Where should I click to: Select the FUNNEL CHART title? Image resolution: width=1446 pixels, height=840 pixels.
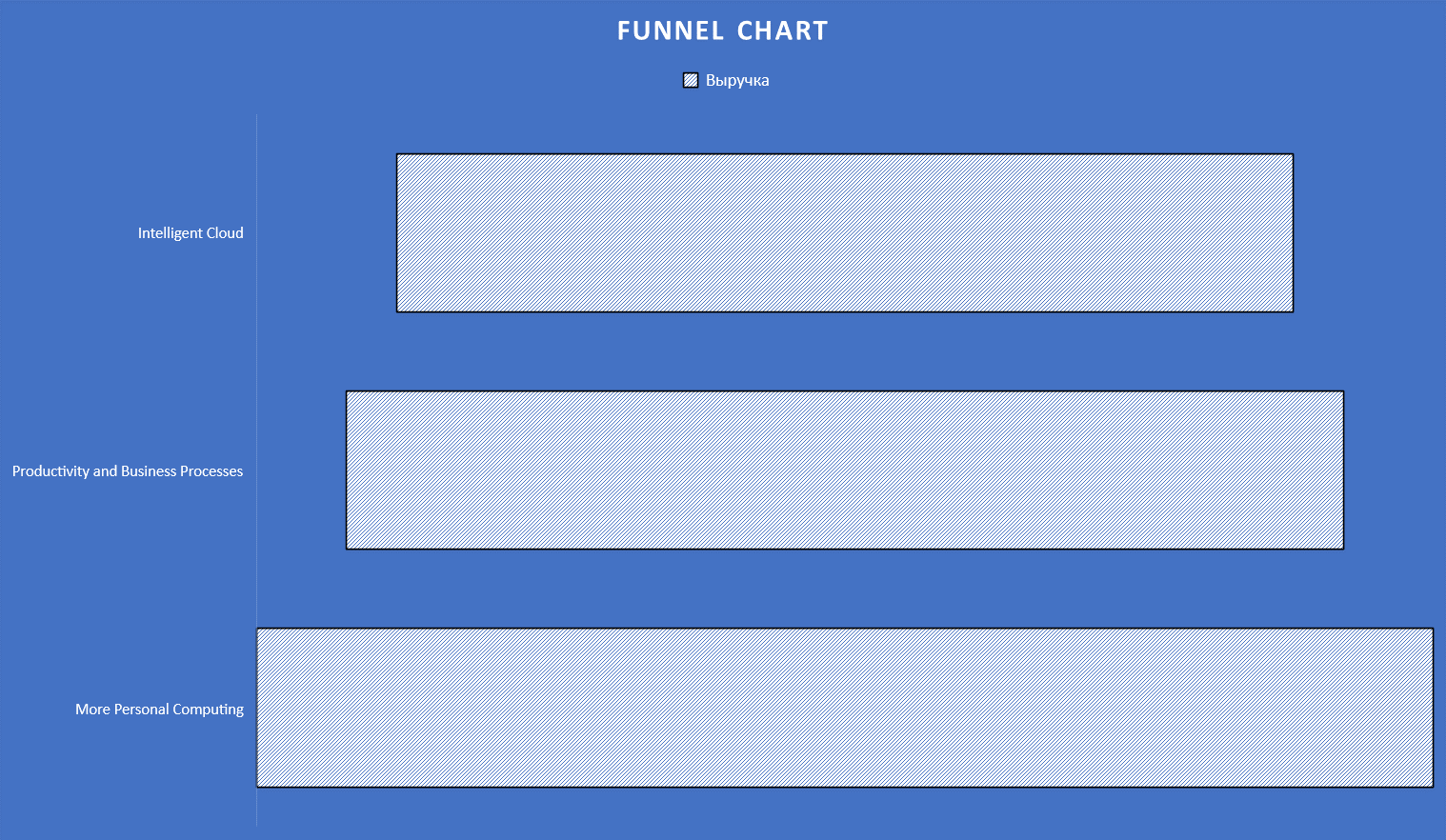click(722, 31)
